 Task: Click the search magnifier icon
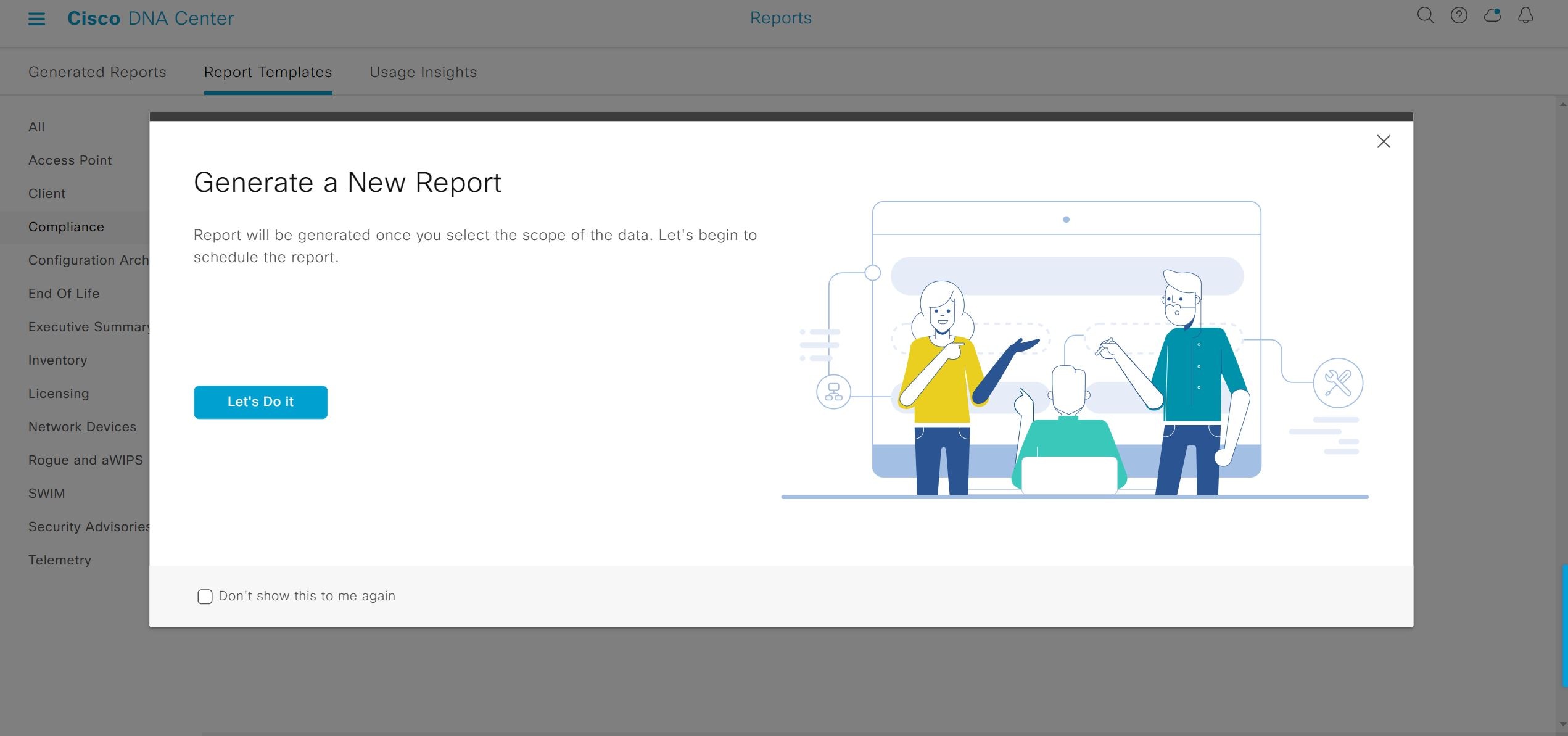point(1425,16)
